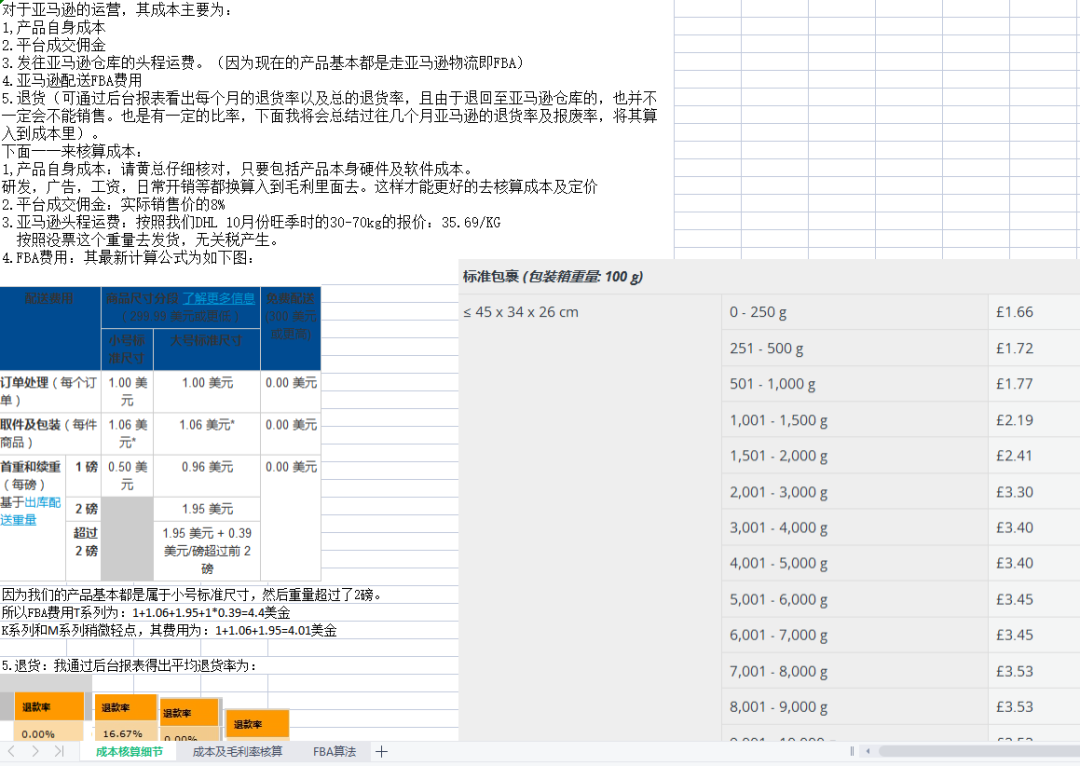Click the 大号标准尺寸 column header

click(207, 340)
